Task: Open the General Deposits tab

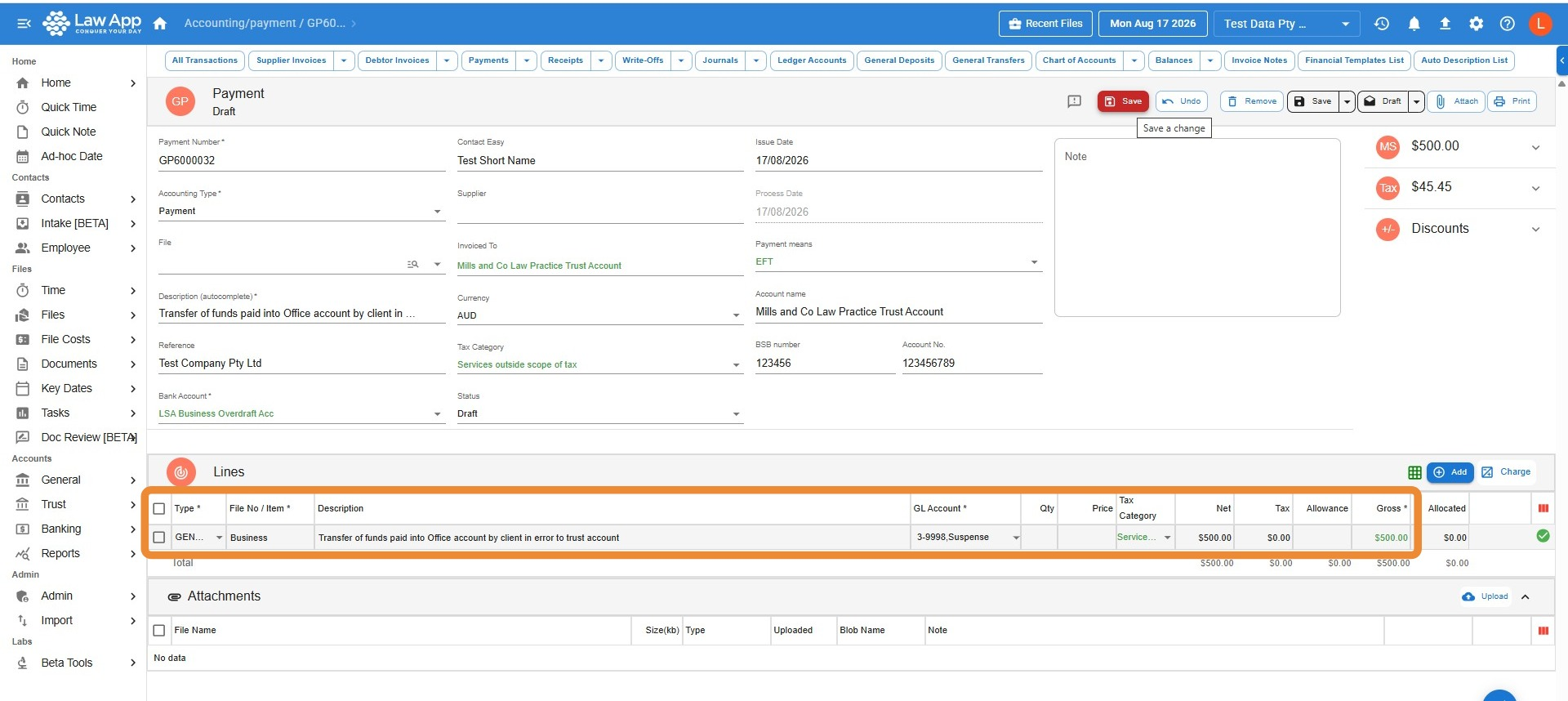Action: pos(899,60)
